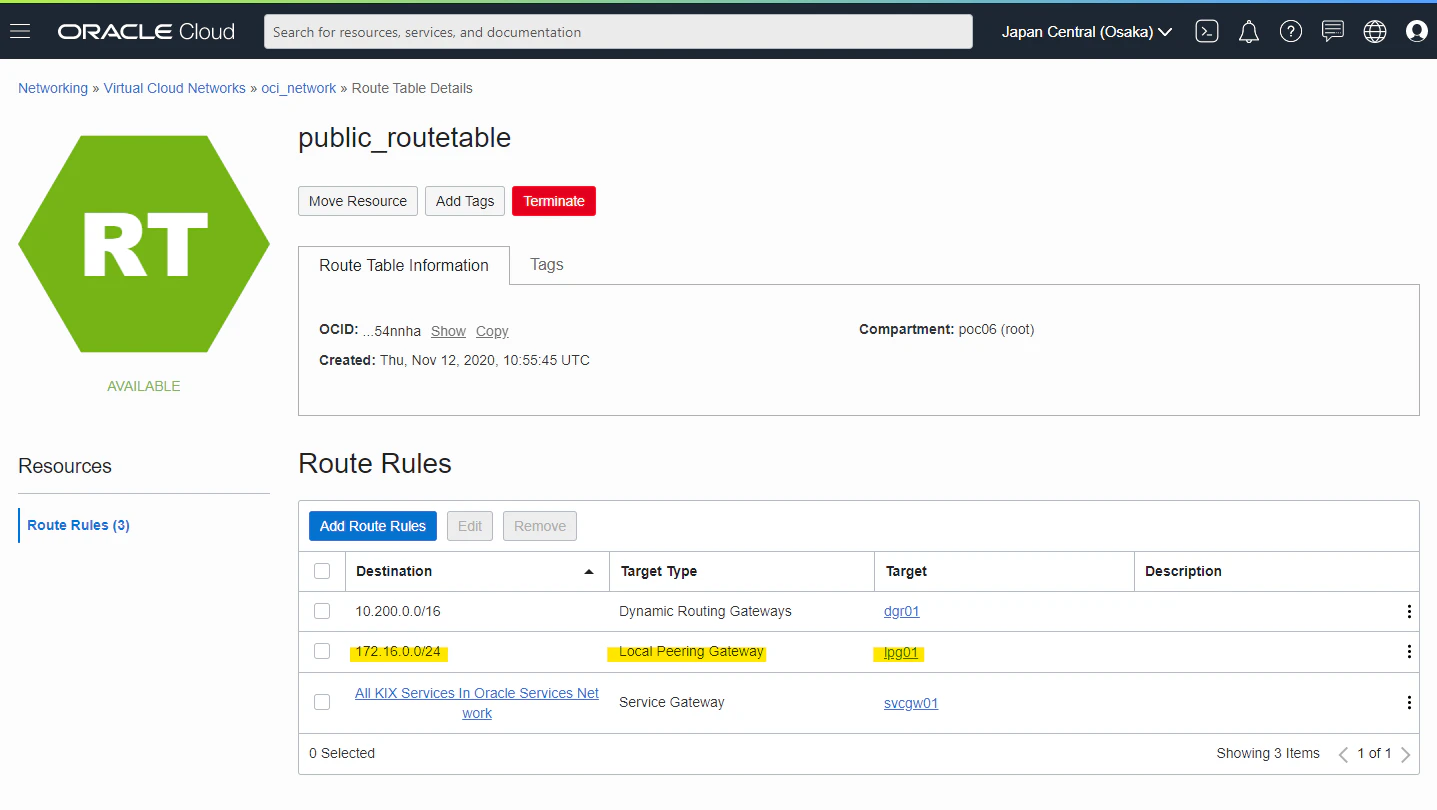Screen dimensions: 1437x810
Task: Open the lpg01 target link
Action: 901,653
